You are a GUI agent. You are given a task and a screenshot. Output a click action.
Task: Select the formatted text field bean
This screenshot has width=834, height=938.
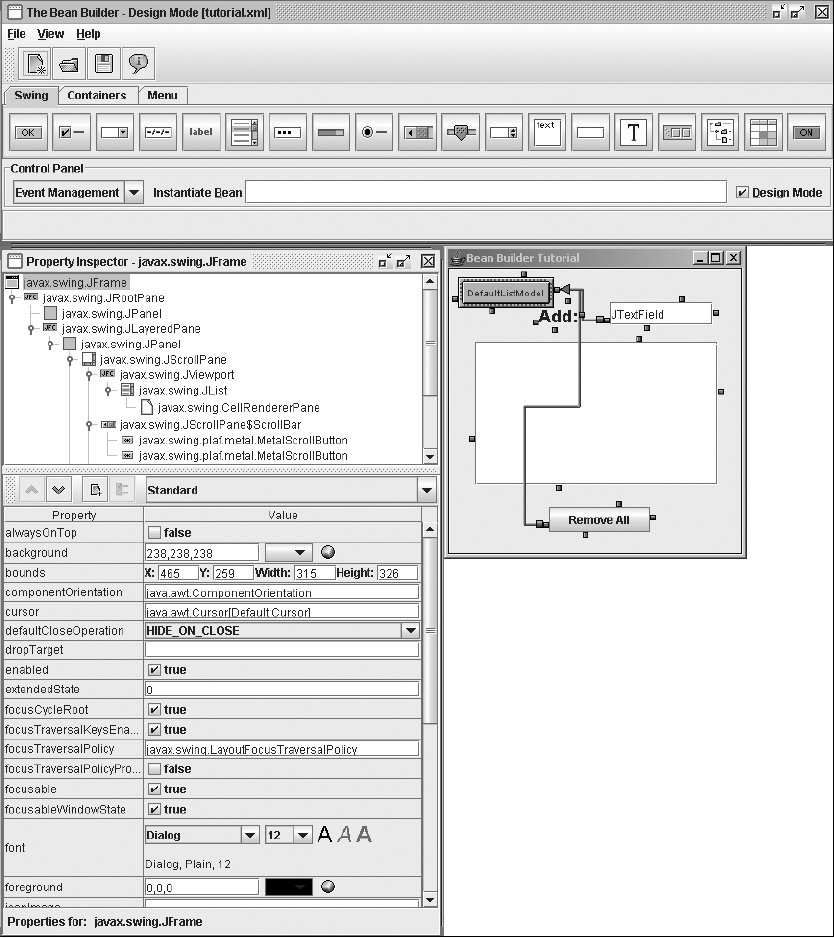tap(159, 132)
